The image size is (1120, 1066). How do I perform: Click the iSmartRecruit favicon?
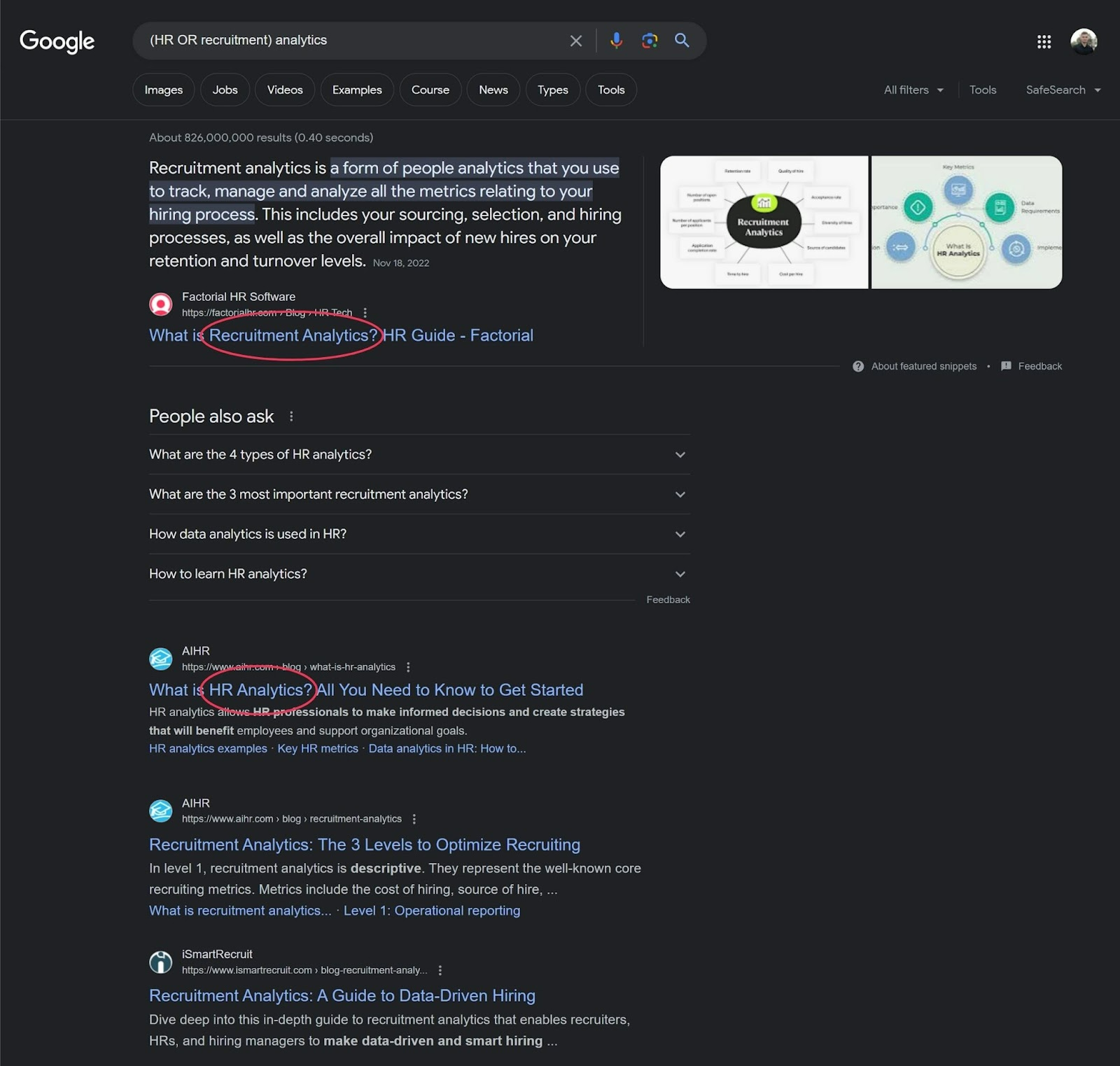point(161,962)
